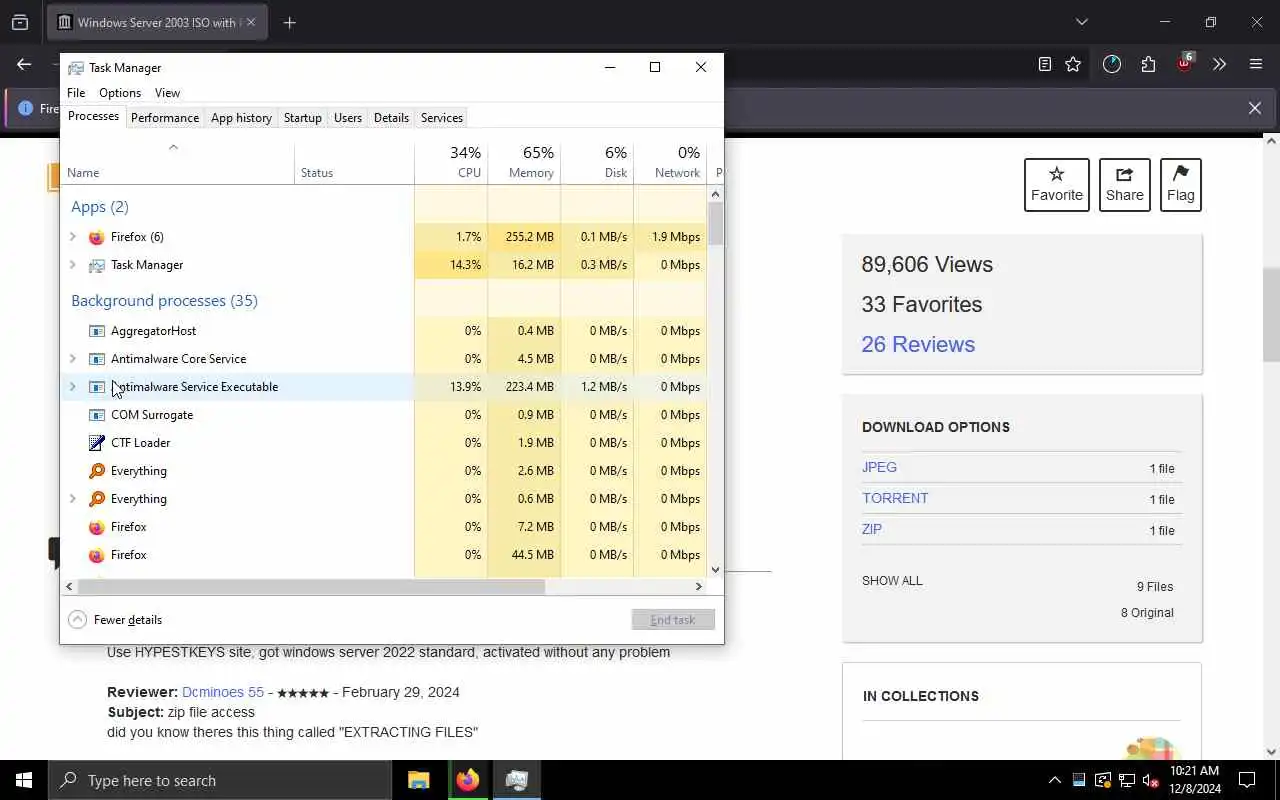Open the JPEG download option
This screenshot has height=800, width=1280.
pyautogui.click(x=879, y=467)
